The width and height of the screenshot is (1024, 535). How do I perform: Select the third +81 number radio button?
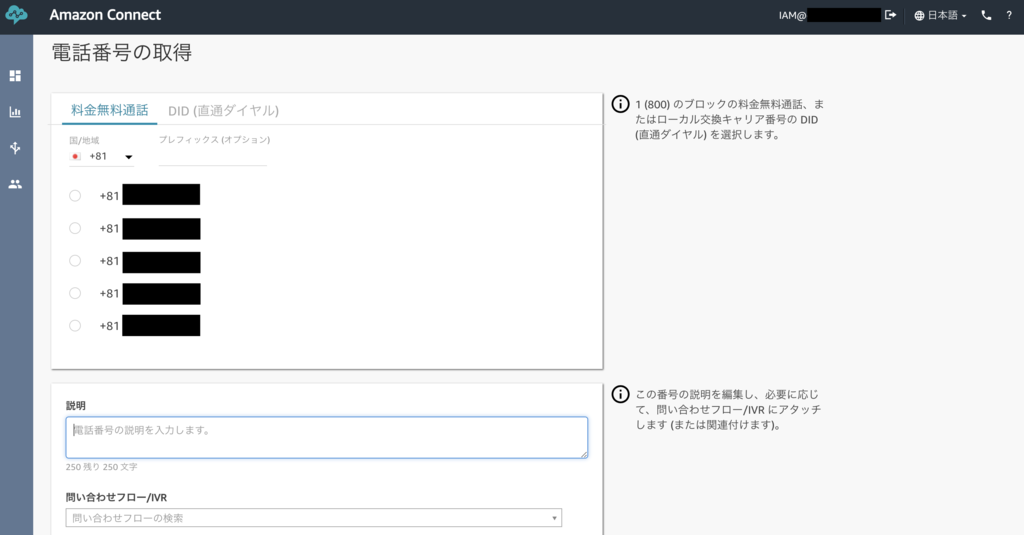pyautogui.click(x=75, y=261)
